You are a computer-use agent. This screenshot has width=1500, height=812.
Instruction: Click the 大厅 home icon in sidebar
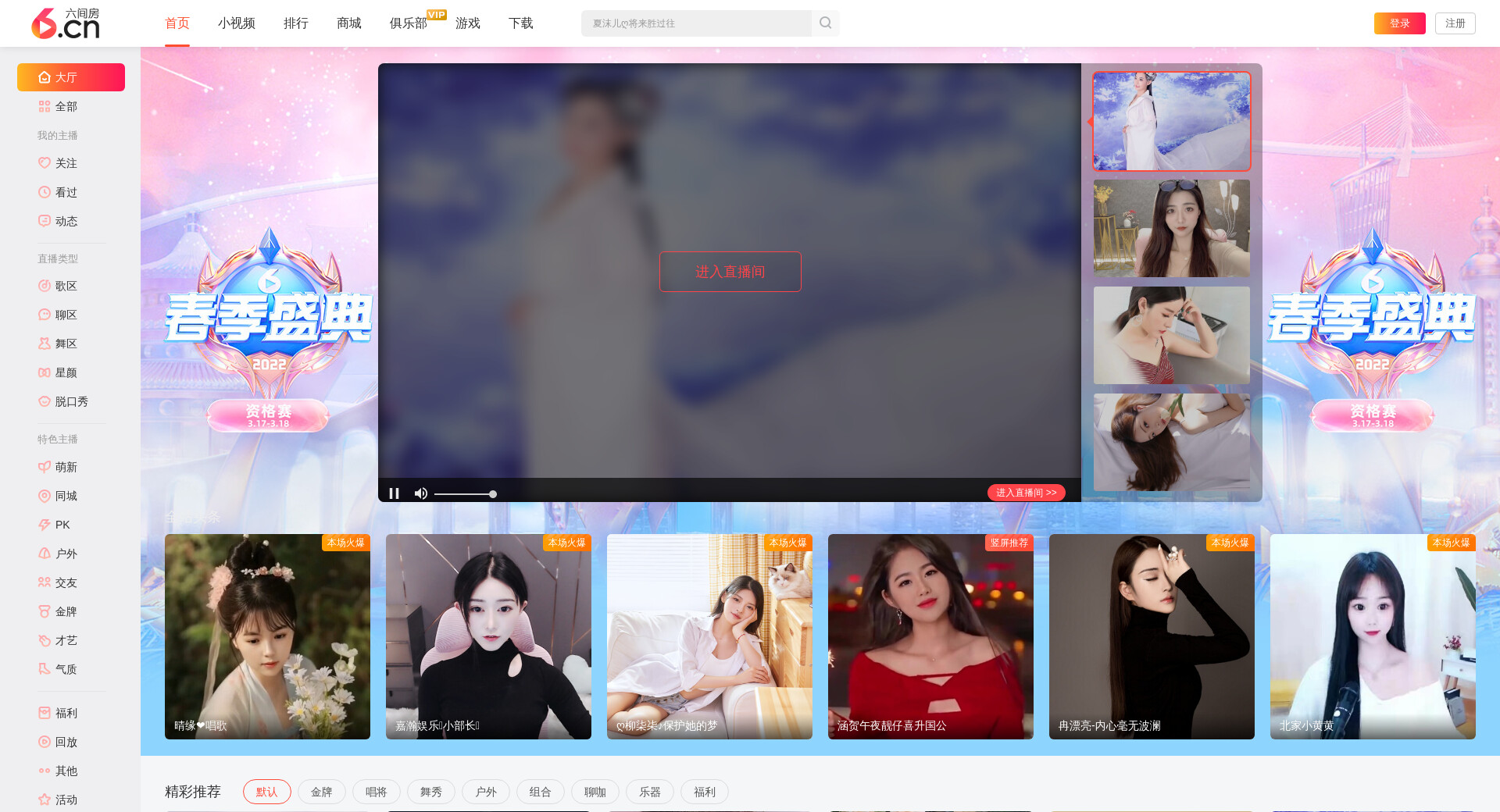tap(45, 77)
